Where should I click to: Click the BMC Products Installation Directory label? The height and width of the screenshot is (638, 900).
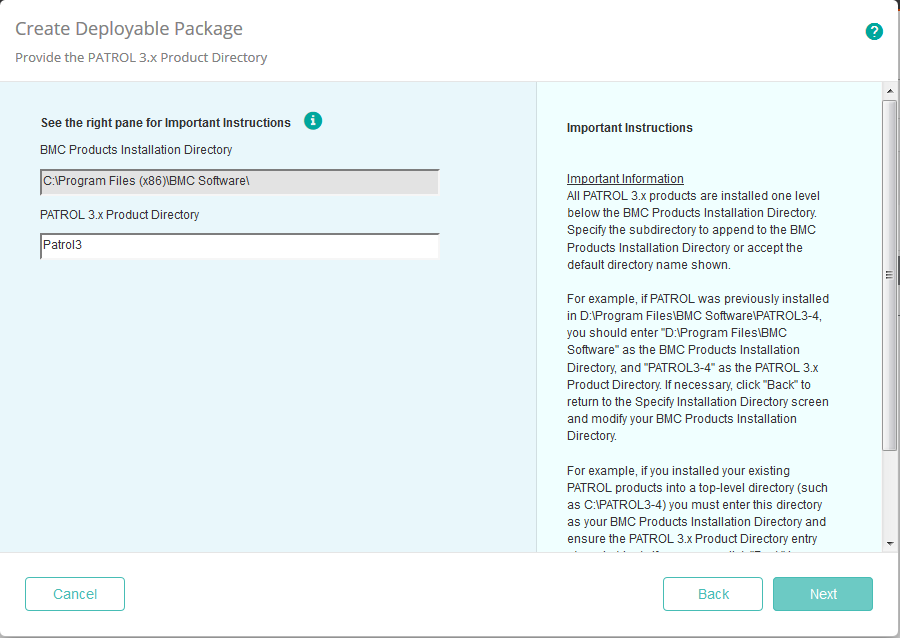click(136, 150)
